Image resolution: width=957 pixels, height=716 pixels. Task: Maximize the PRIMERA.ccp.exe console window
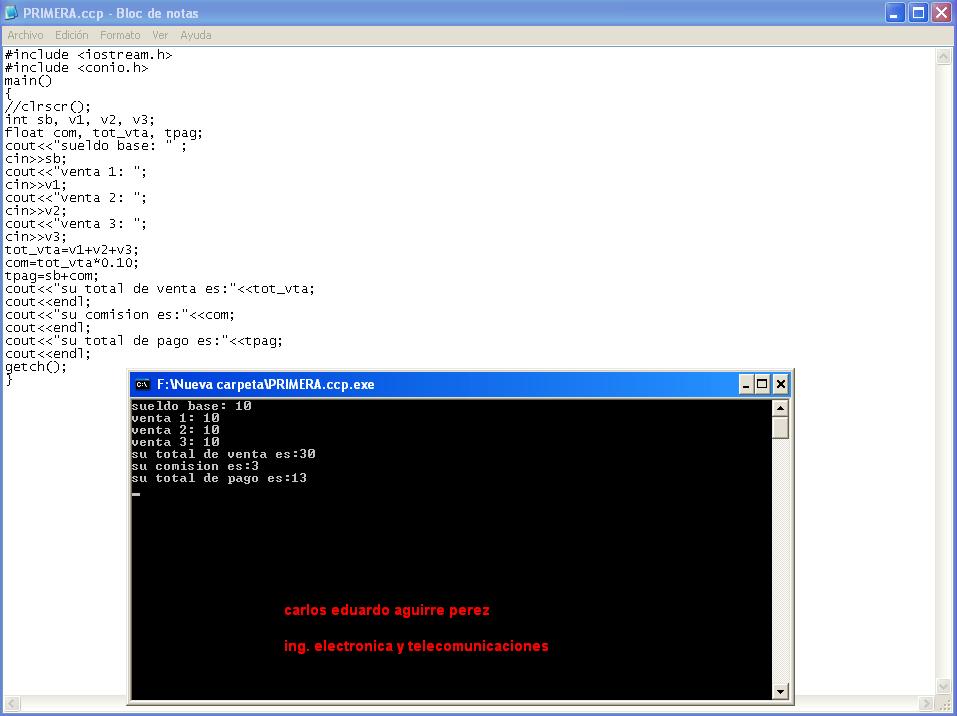762,384
